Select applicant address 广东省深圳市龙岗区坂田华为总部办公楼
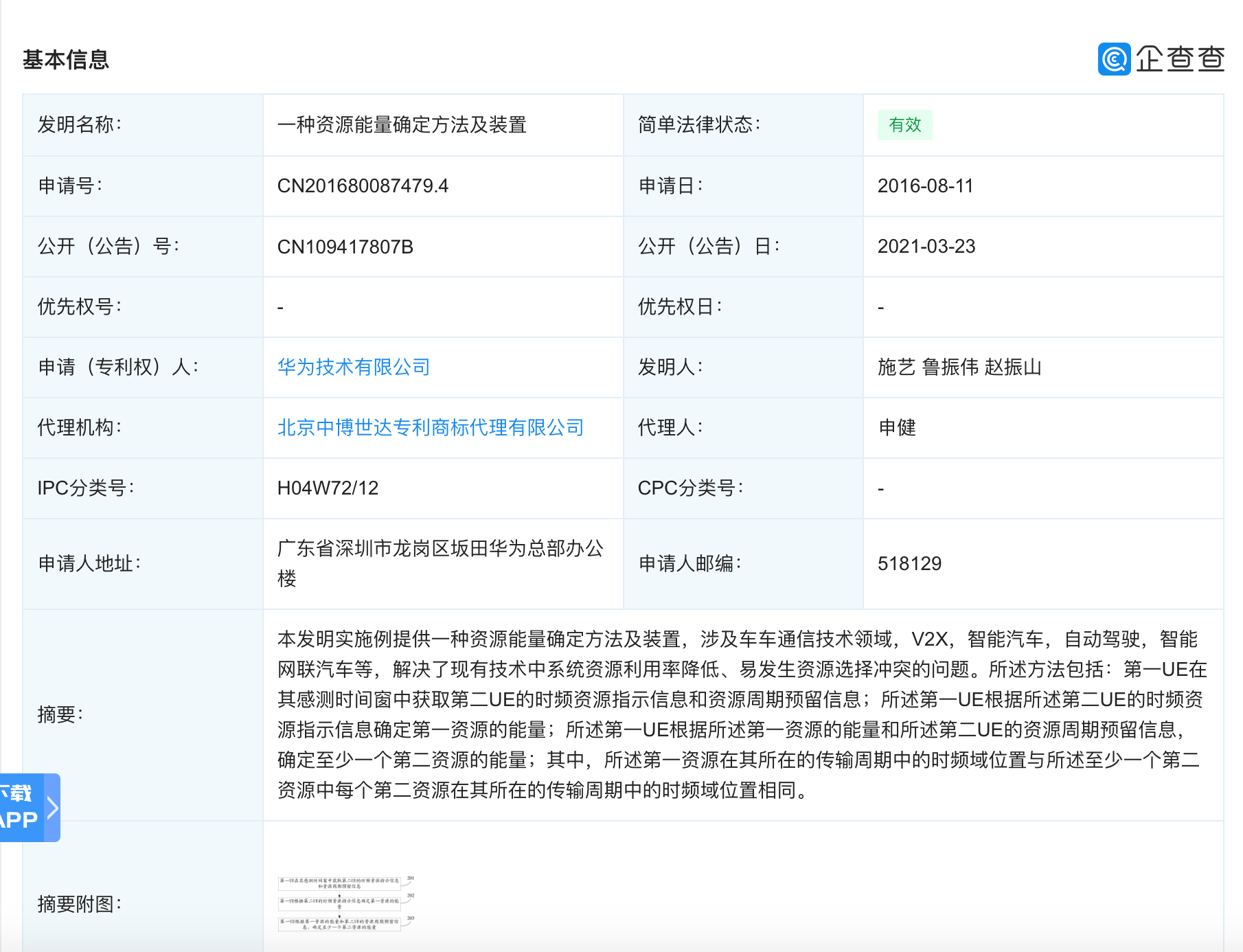Viewport: 1243px width, 952px height. click(441, 563)
